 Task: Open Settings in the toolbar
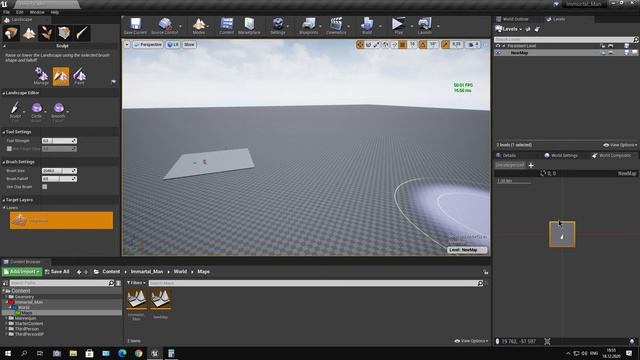(x=278, y=26)
